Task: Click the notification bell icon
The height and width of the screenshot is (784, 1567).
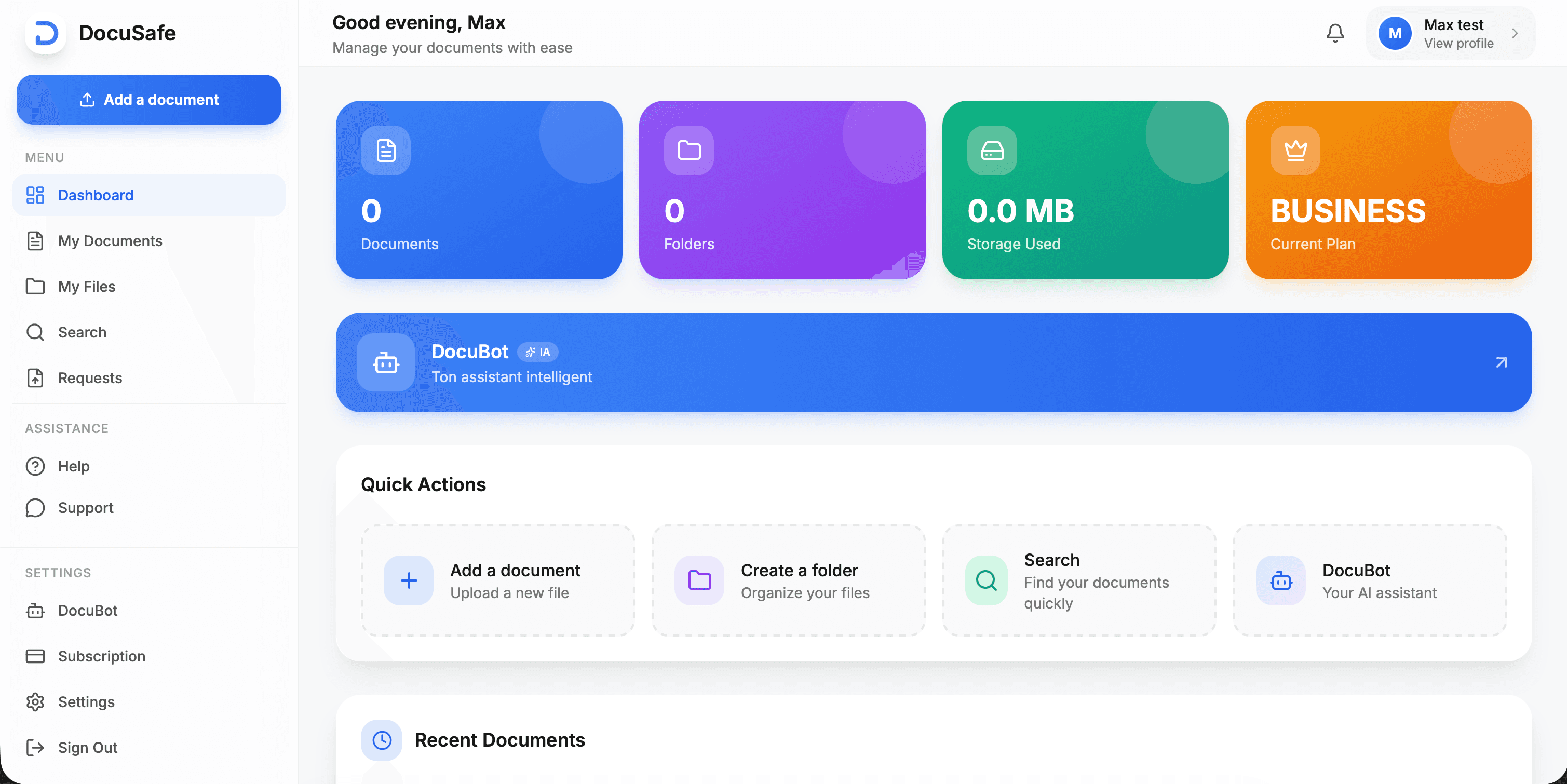Action: (1334, 33)
